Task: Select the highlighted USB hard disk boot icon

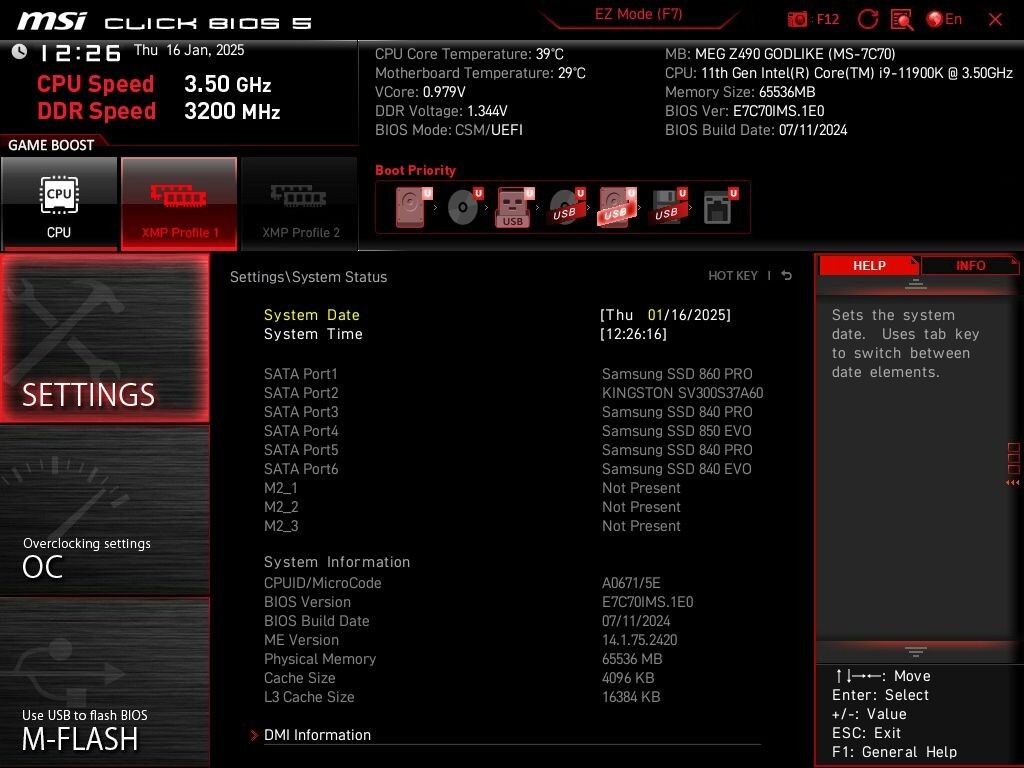Action: [616, 207]
